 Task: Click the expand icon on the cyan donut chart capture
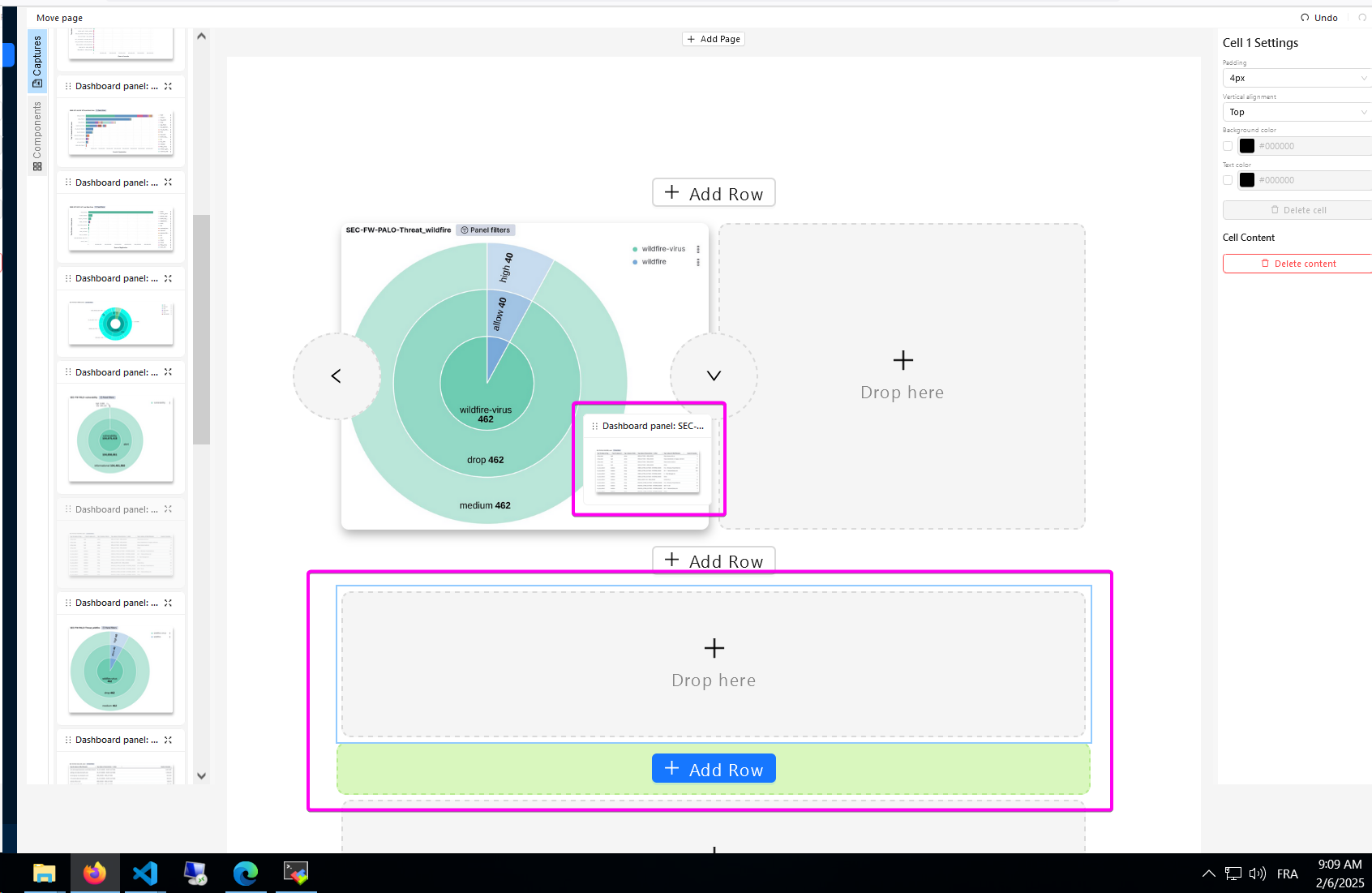tap(168, 278)
